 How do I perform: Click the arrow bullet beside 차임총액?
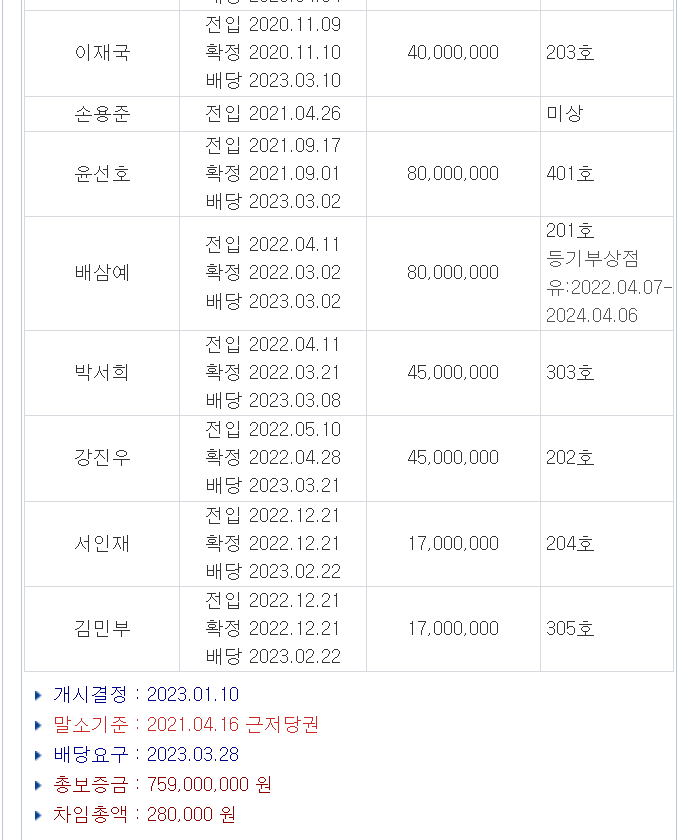[x=38, y=815]
